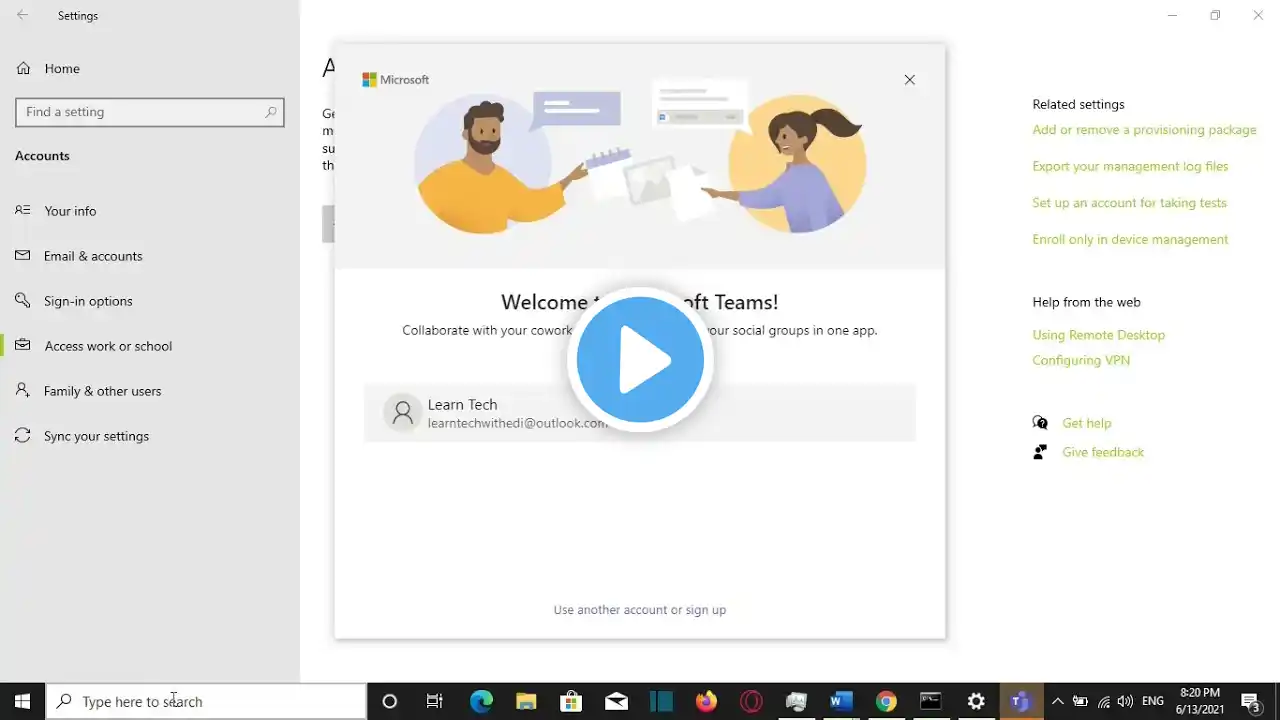Click the Email & accounts envelope icon

(x=23, y=255)
